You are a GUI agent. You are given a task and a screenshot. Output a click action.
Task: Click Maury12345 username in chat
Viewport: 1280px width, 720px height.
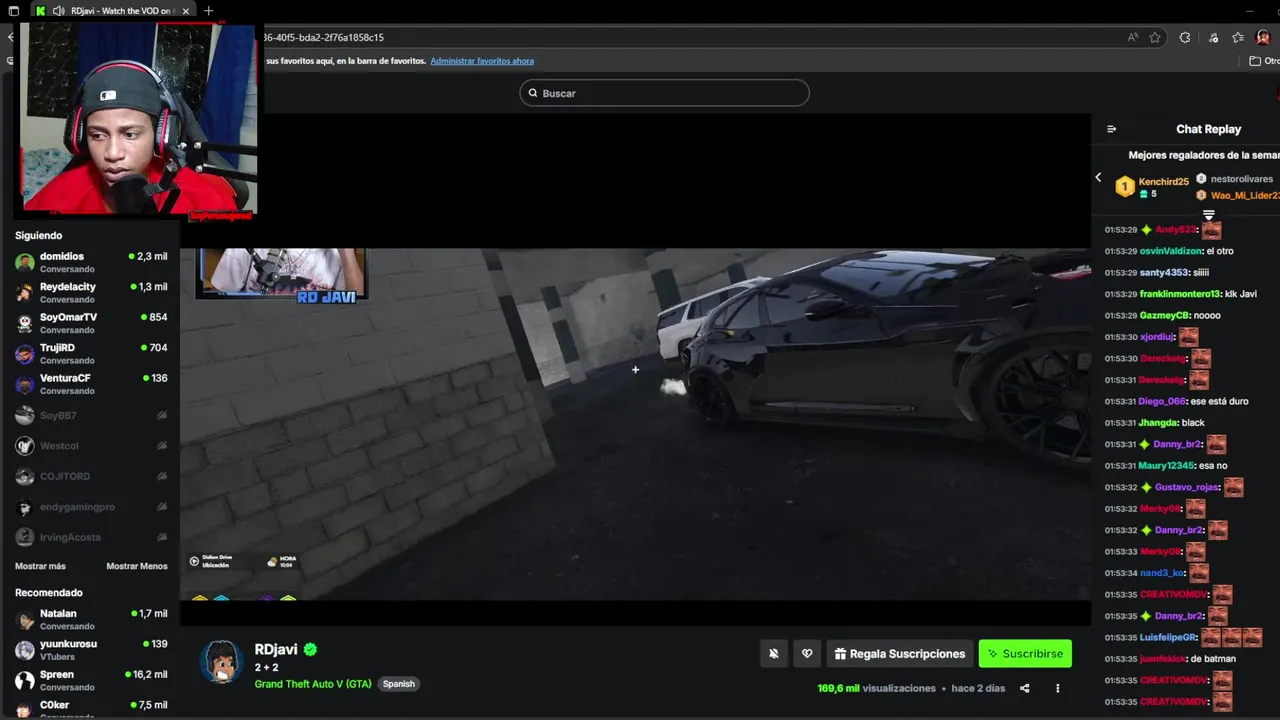tap(1166, 466)
